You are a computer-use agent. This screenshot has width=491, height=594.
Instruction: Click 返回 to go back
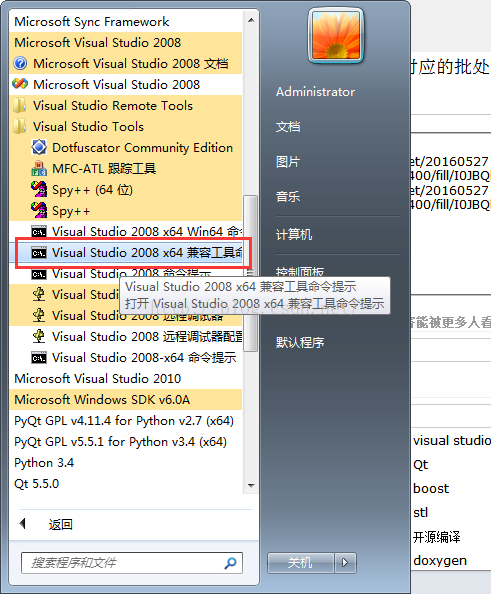61,524
